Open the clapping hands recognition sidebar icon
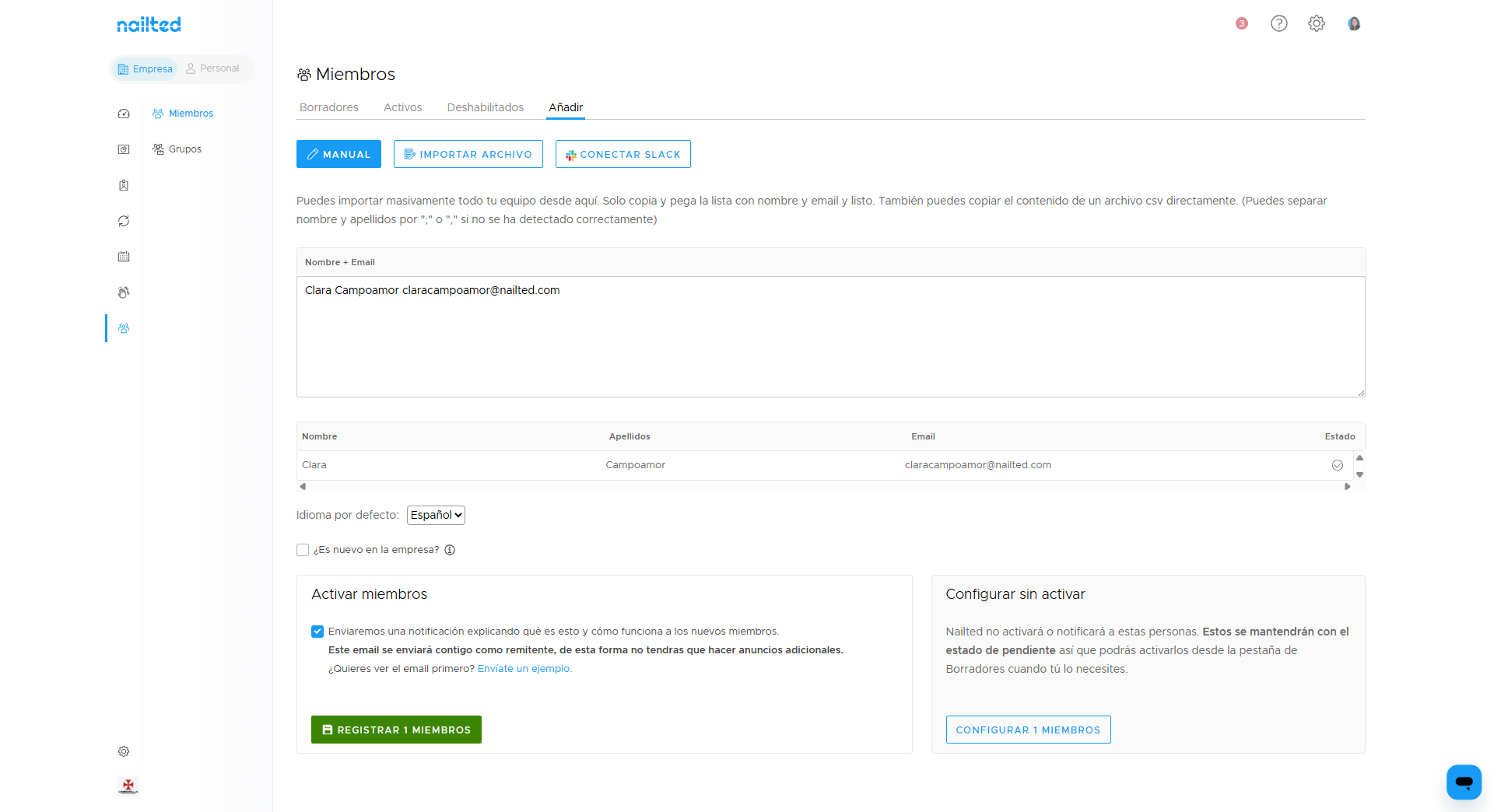This screenshot has width=1494, height=812. (x=124, y=292)
